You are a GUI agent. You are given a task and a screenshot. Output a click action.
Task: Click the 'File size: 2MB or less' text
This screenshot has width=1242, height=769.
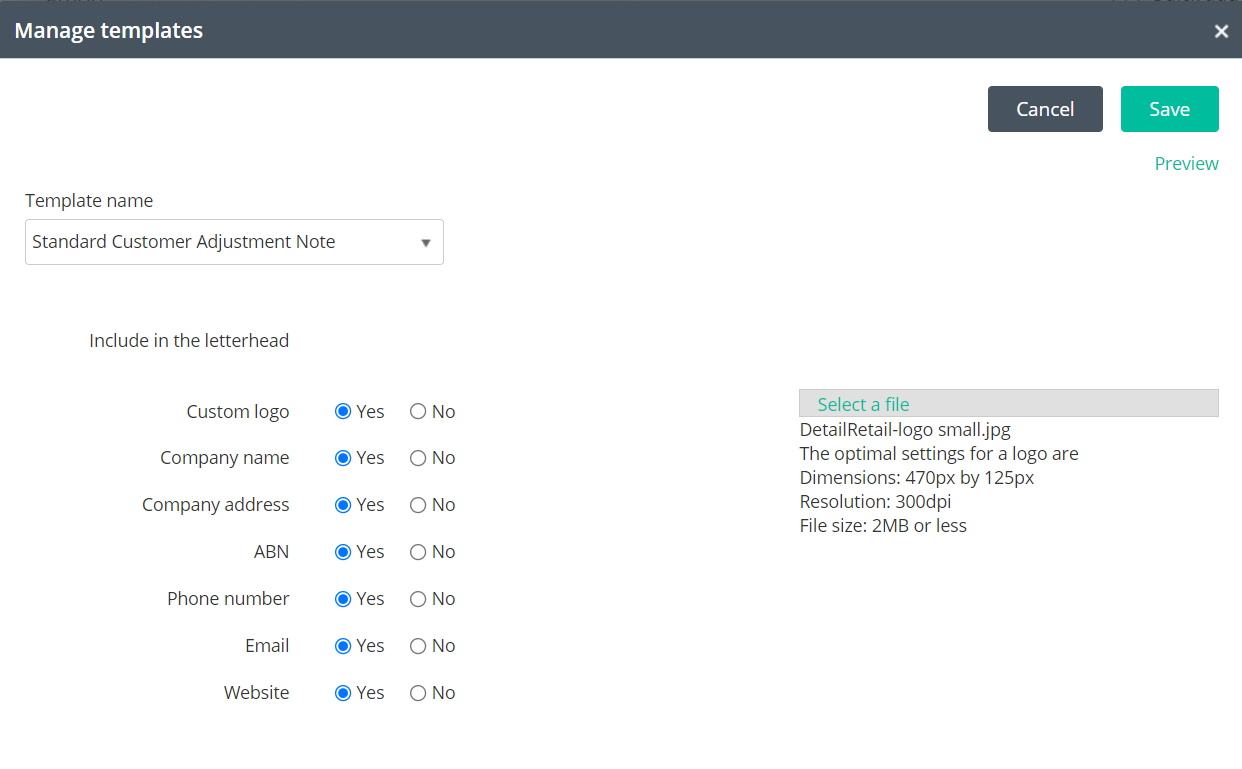(883, 526)
